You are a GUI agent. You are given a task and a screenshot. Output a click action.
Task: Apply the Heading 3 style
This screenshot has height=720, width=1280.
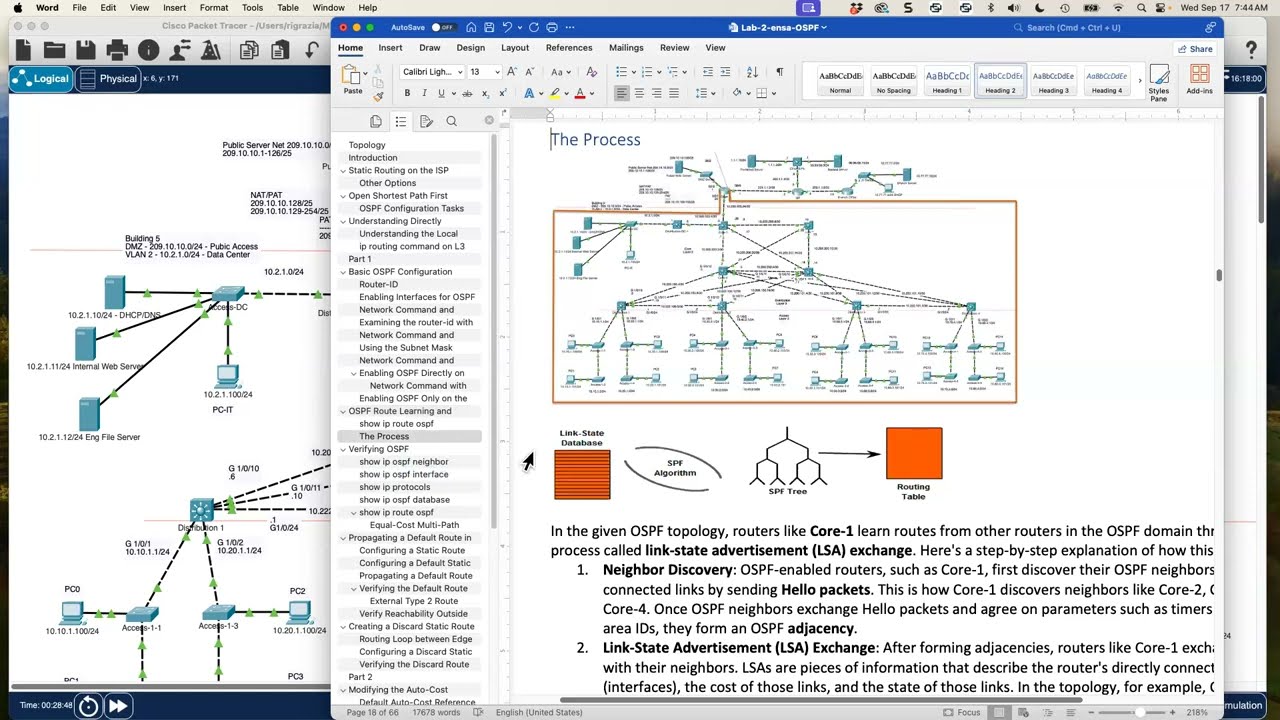(x=1053, y=82)
